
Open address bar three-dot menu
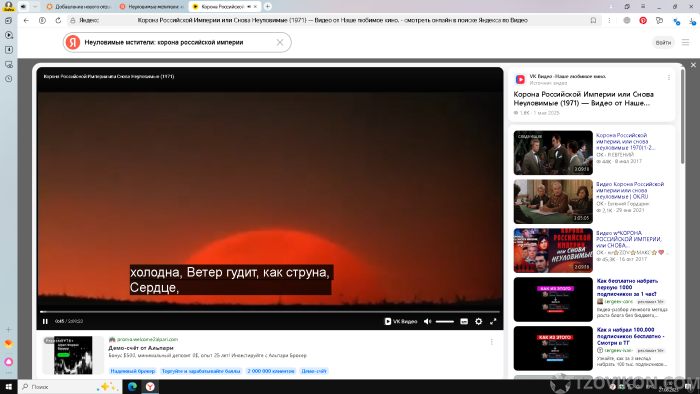coord(609,20)
